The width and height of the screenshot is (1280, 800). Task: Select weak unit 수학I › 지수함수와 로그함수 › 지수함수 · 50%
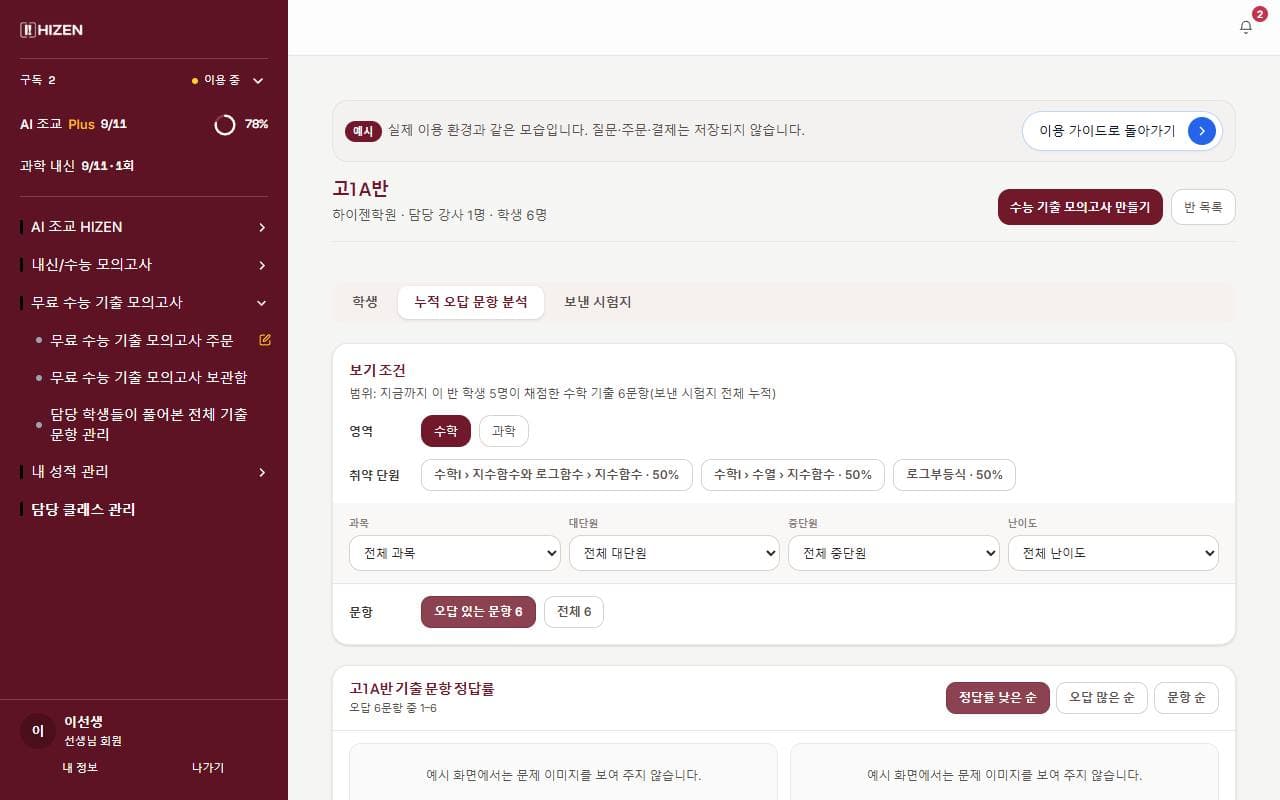(557, 475)
